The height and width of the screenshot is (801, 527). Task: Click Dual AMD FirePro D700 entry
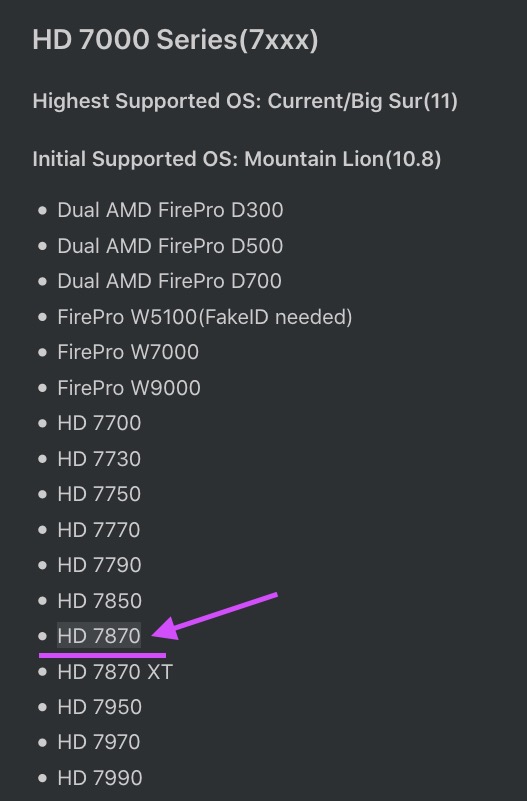click(170, 281)
